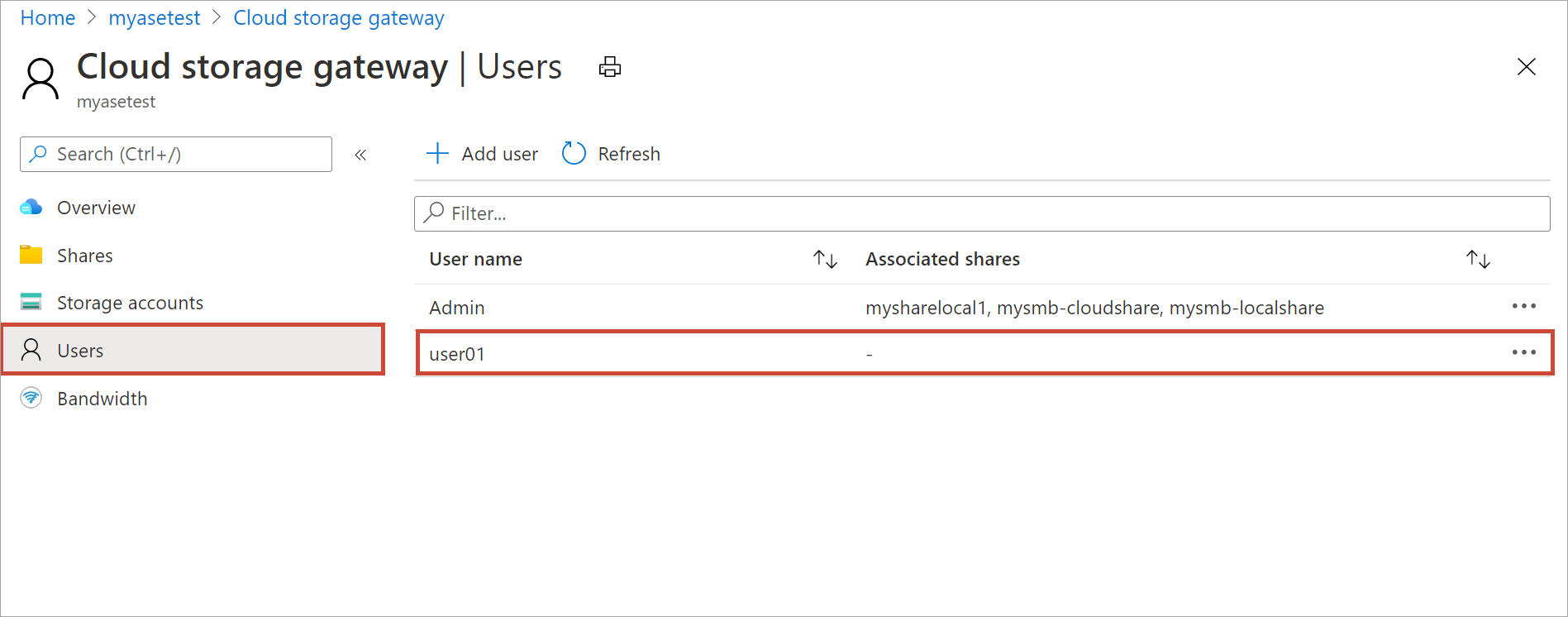This screenshot has width=1568, height=617.
Task: Click the Refresh circular arrow icon
Action: 574,154
